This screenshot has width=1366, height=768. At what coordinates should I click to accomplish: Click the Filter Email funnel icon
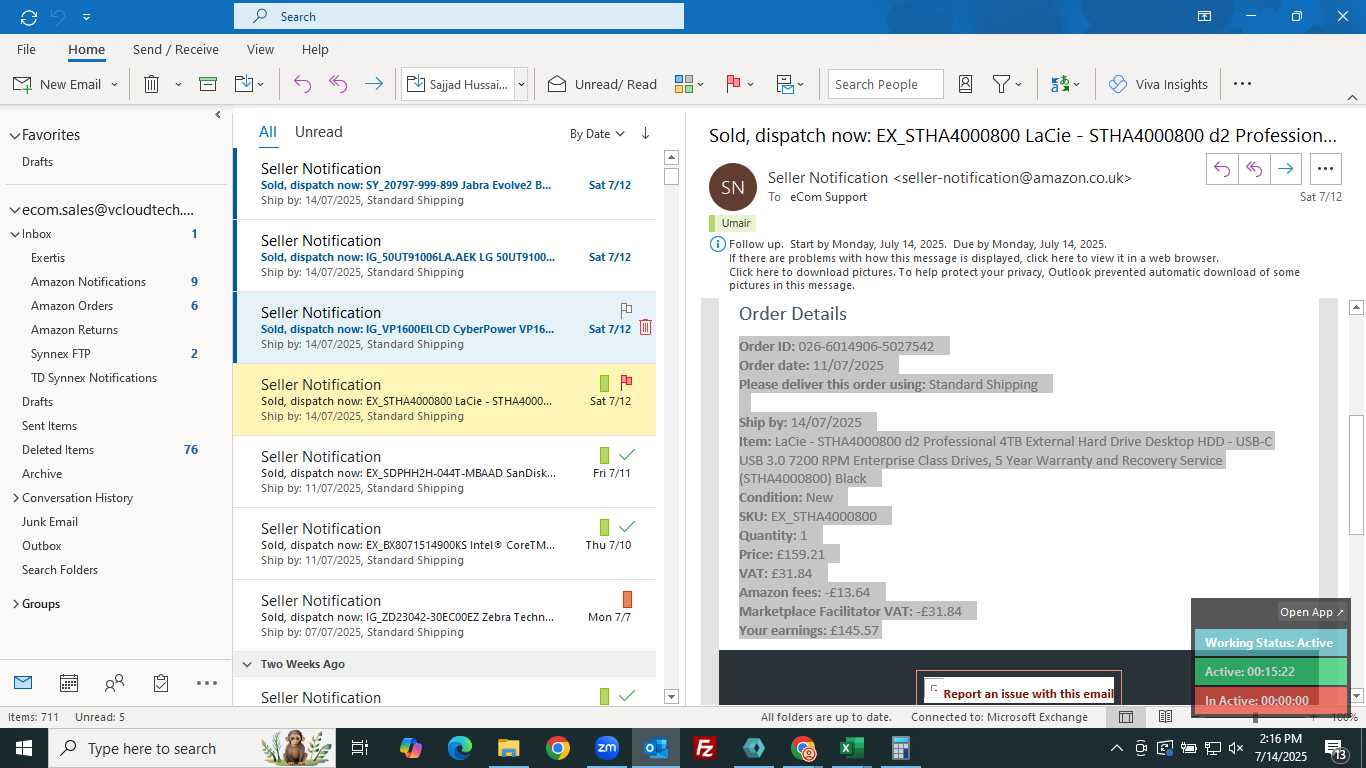(x=1001, y=84)
